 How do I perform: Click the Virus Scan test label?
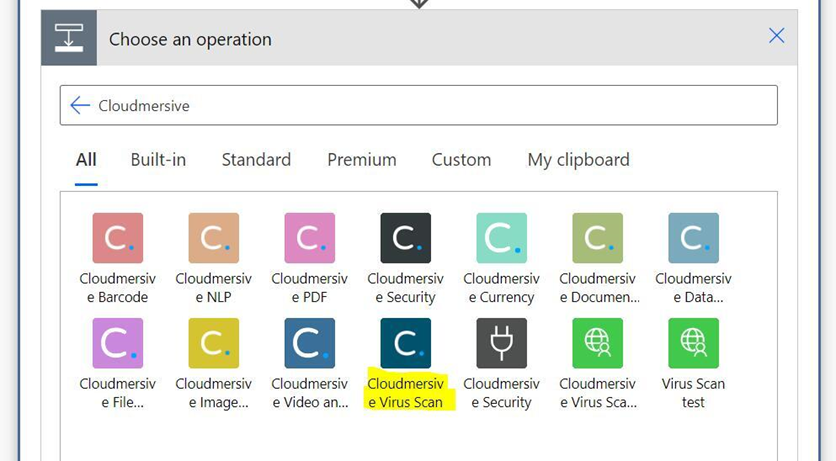(x=693, y=393)
